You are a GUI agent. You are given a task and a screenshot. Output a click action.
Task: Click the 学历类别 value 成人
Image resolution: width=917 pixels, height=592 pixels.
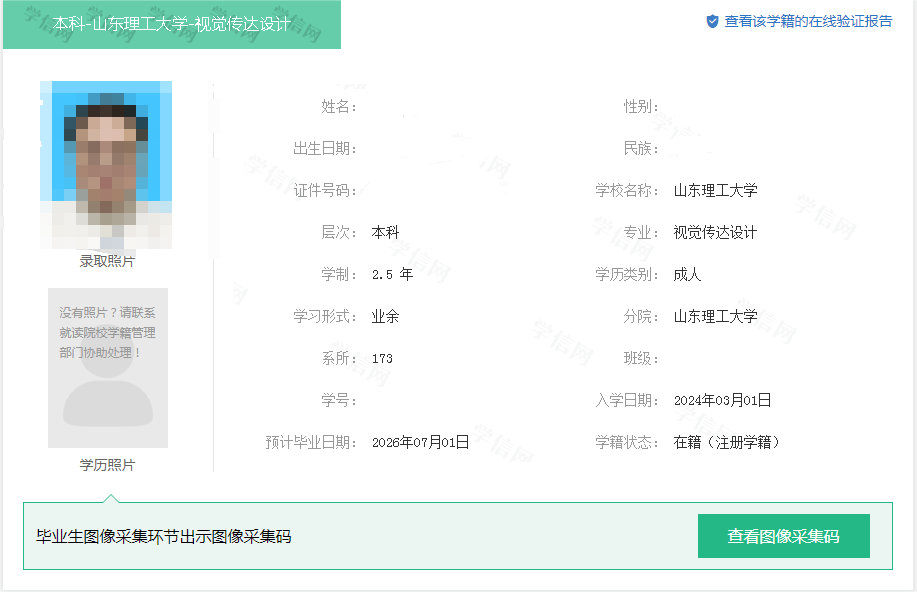point(687,274)
